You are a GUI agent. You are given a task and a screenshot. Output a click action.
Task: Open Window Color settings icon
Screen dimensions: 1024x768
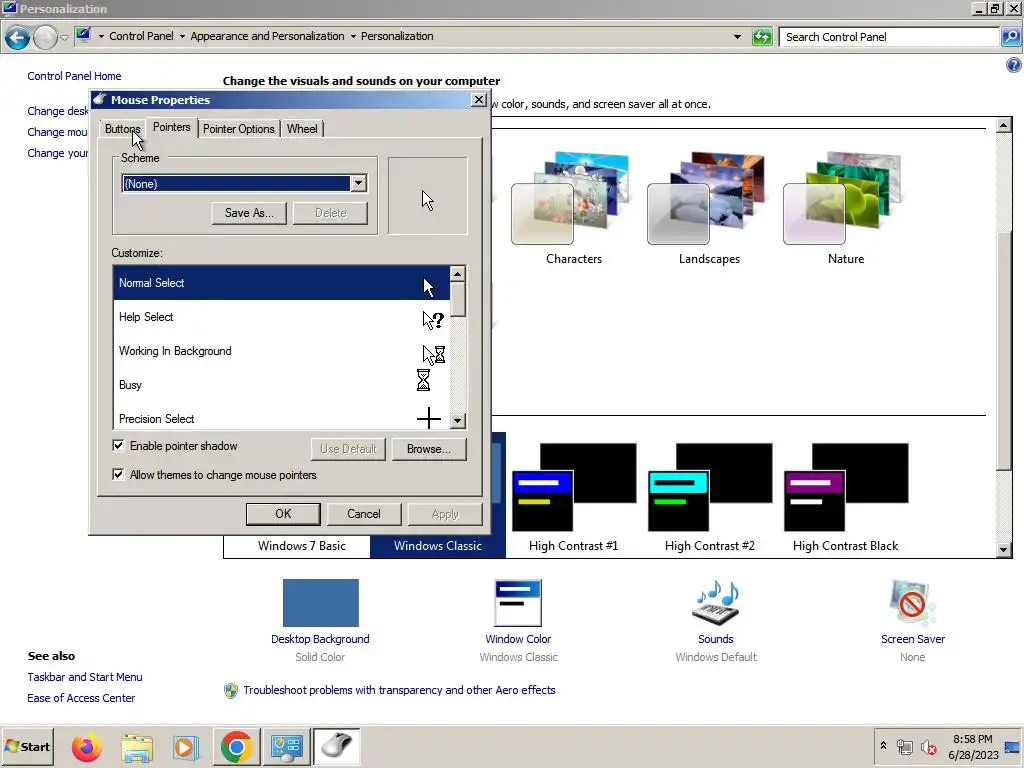518,603
